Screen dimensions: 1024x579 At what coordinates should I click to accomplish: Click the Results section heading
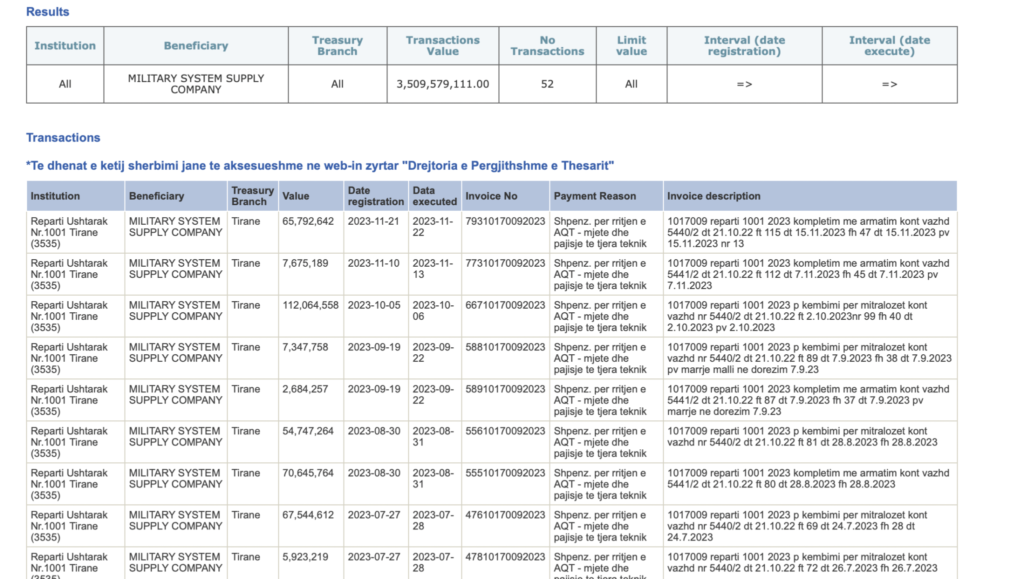(48, 12)
